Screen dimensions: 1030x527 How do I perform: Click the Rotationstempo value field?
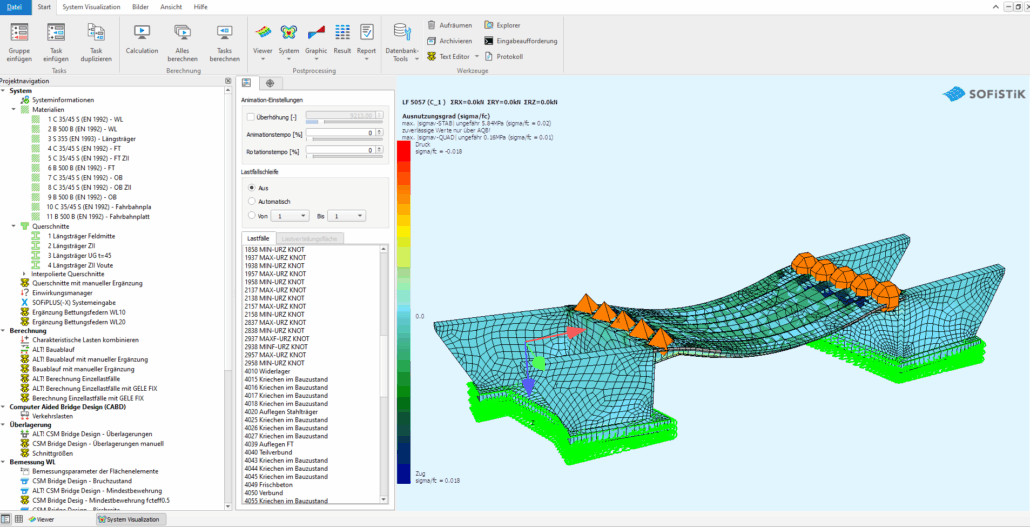[x=341, y=150]
